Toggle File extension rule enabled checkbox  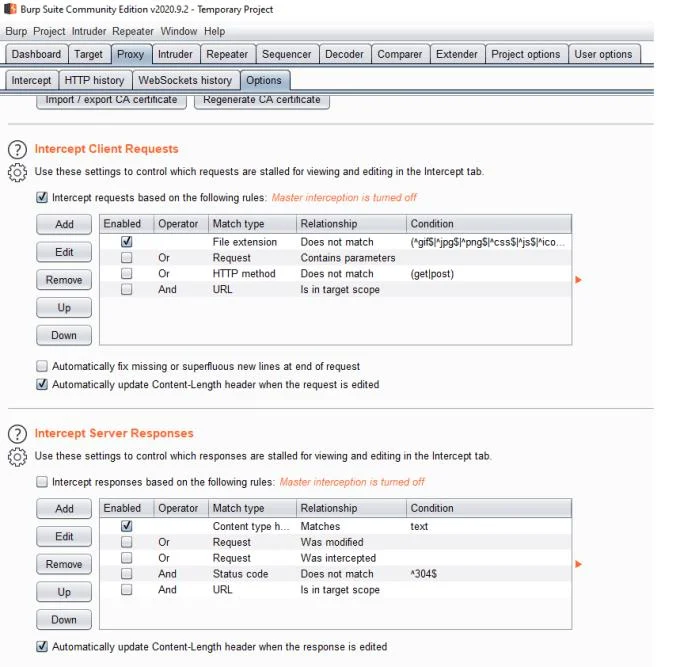(x=127, y=242)
